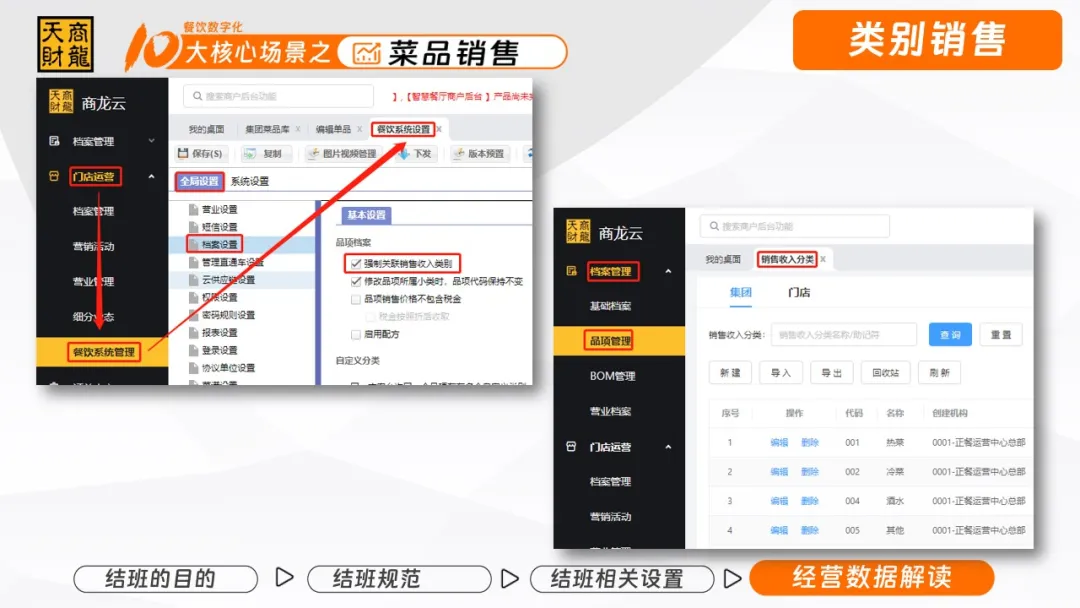This screenshot has width=1080, height=608.
Task: Enable the 启用配方 checkbox
Action: click(x=355, y=335)
